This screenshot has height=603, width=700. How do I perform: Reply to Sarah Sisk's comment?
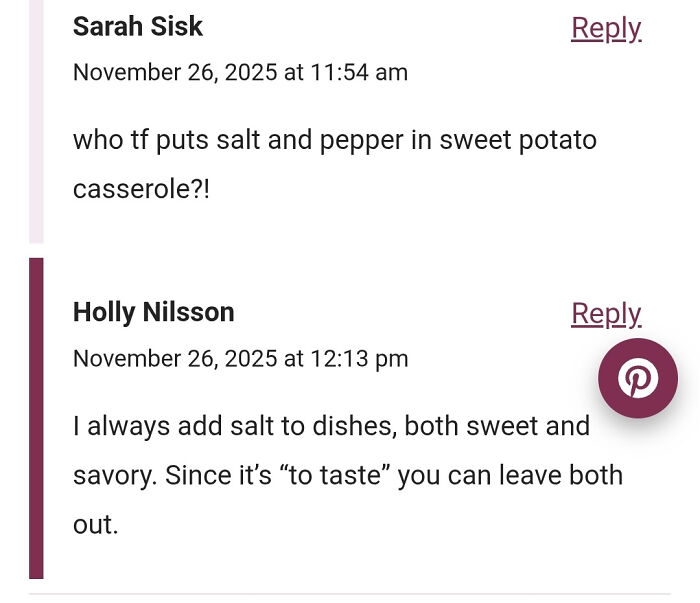click(x=605, y=27)
